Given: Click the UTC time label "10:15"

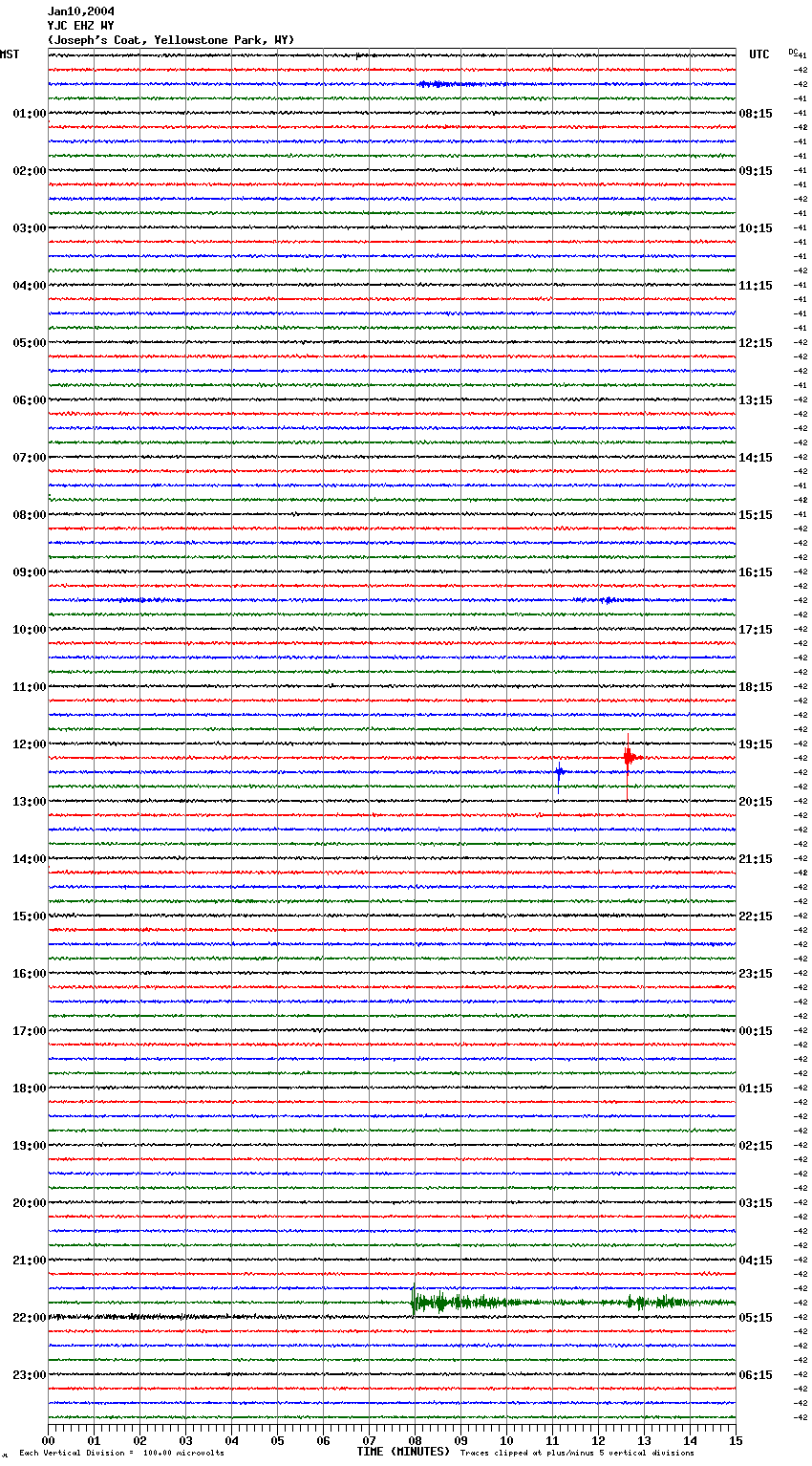Looking at the screenshot, I should 756,228.
